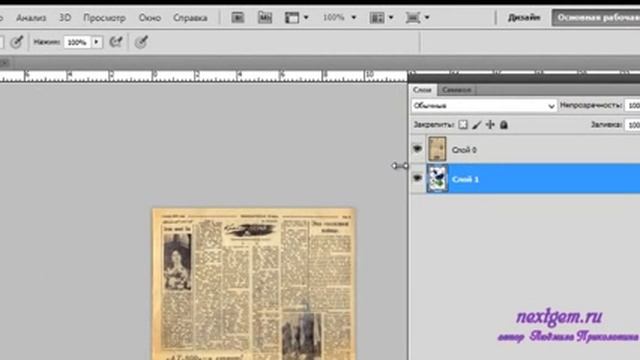640x360 pixels.
Task: Launch Adobe Bridge from the application bar
Action: click(x=238, y=18)
